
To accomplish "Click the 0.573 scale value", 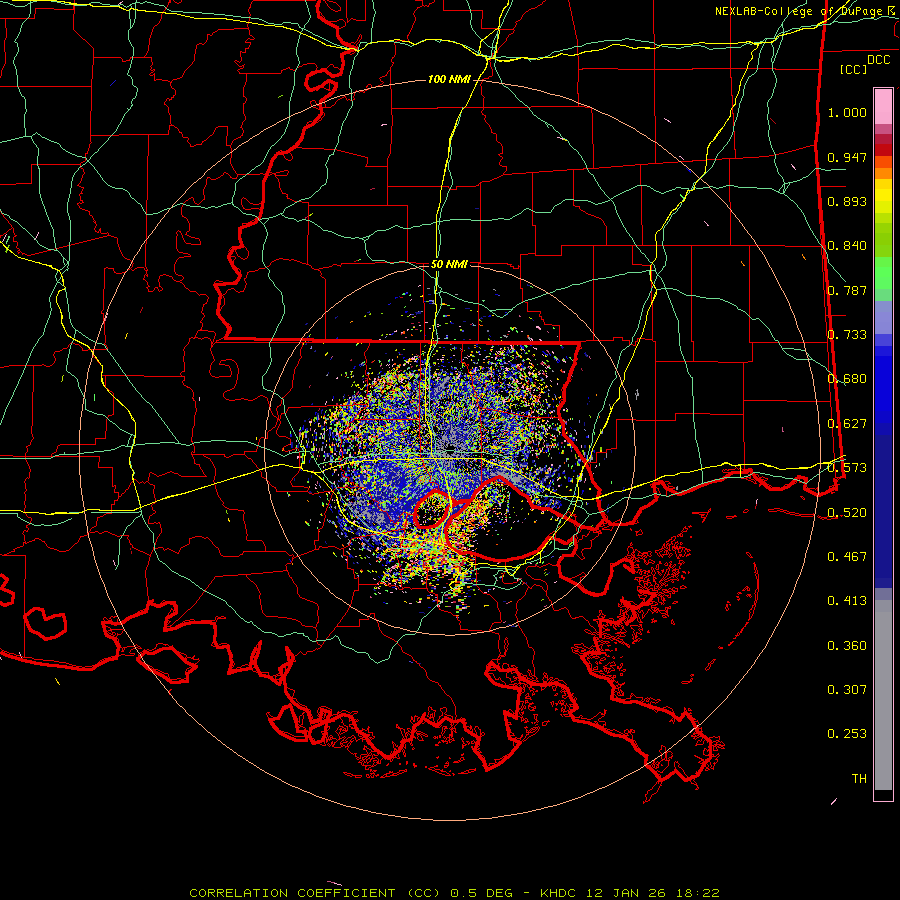I will [847, 468].
